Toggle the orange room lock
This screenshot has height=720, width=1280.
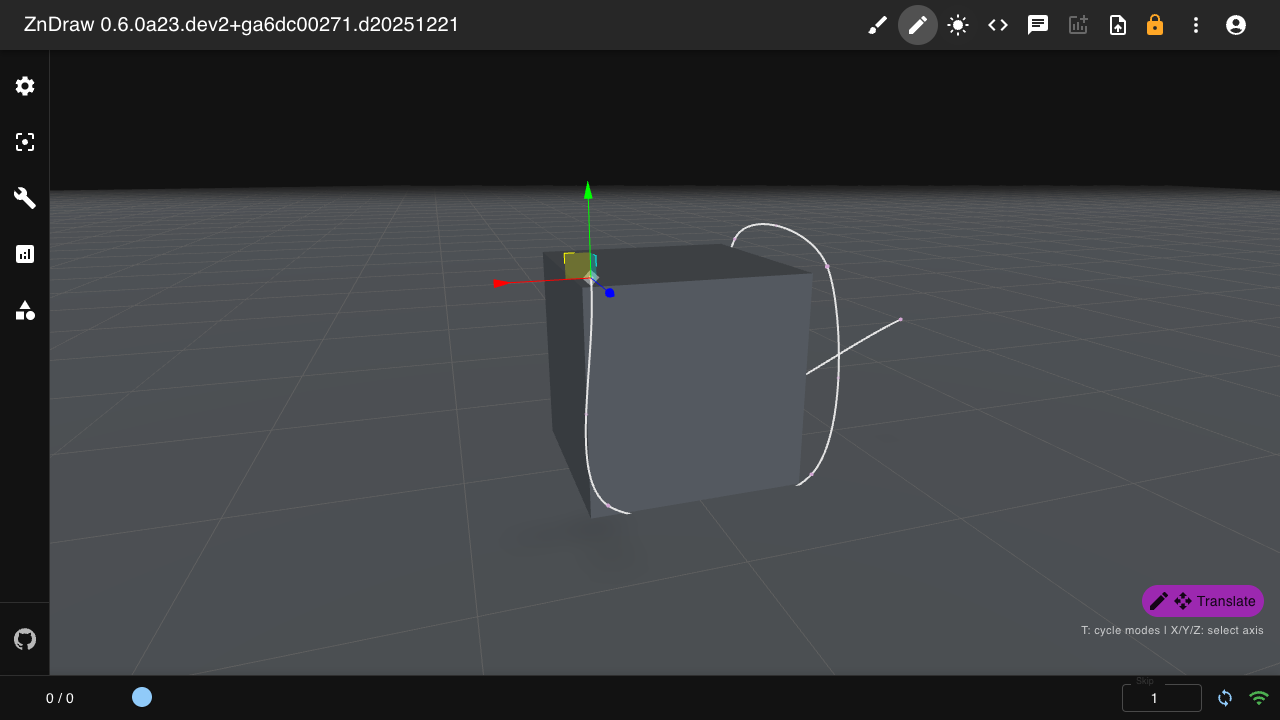pyautogui.click(x=1155, y=25)
